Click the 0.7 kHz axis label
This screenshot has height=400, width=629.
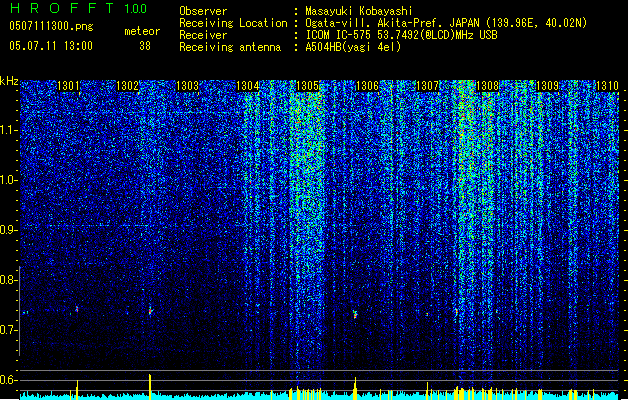point(8,330)
